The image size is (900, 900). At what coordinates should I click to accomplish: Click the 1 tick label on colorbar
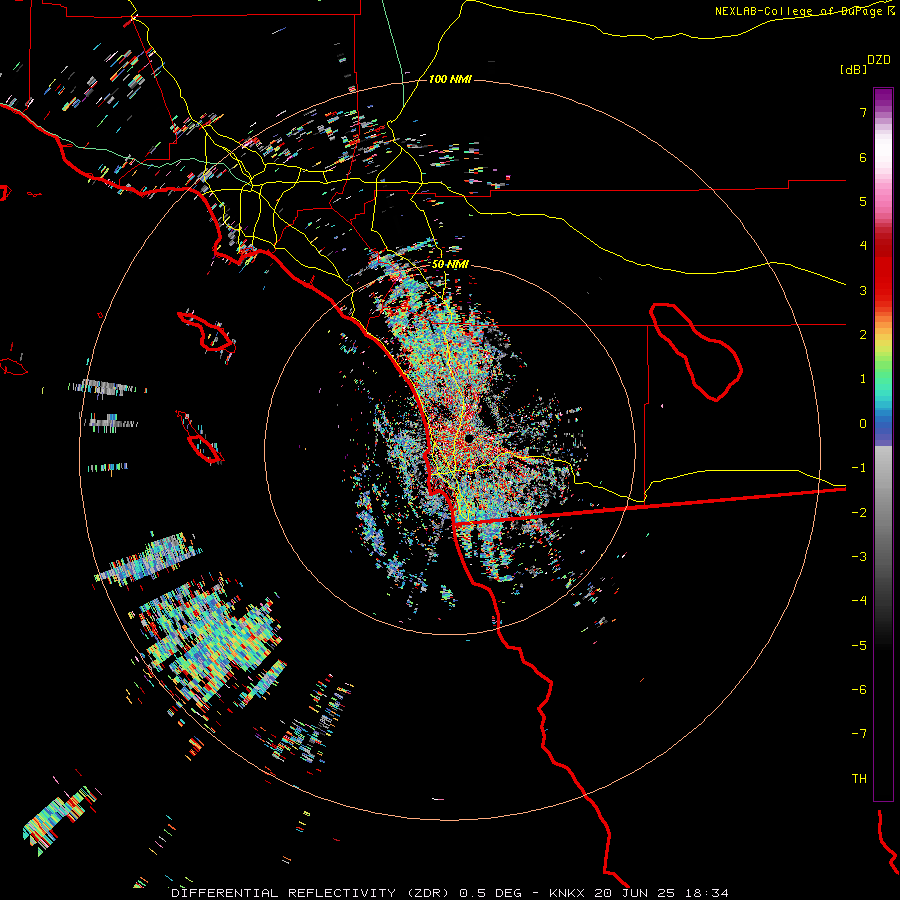[x=863, y=379]
